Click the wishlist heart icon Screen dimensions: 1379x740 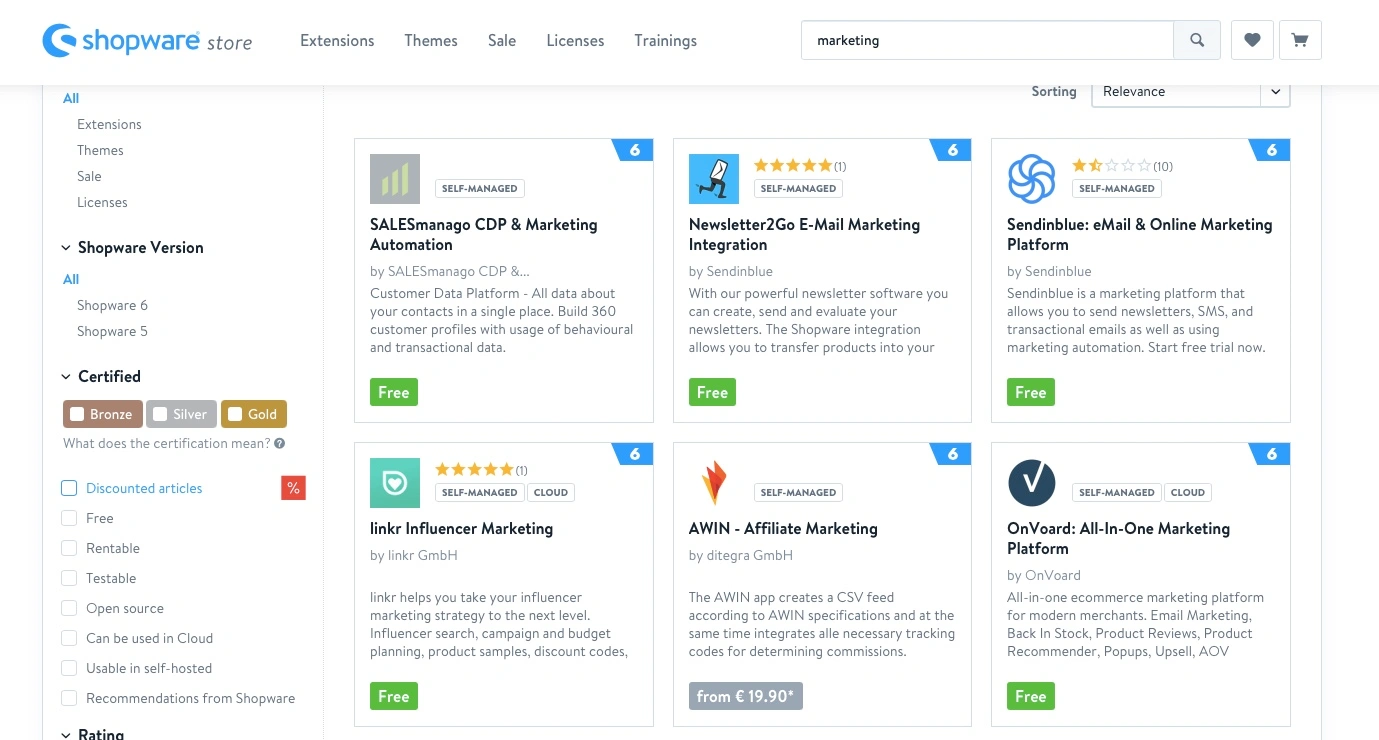click(1251, 40)
